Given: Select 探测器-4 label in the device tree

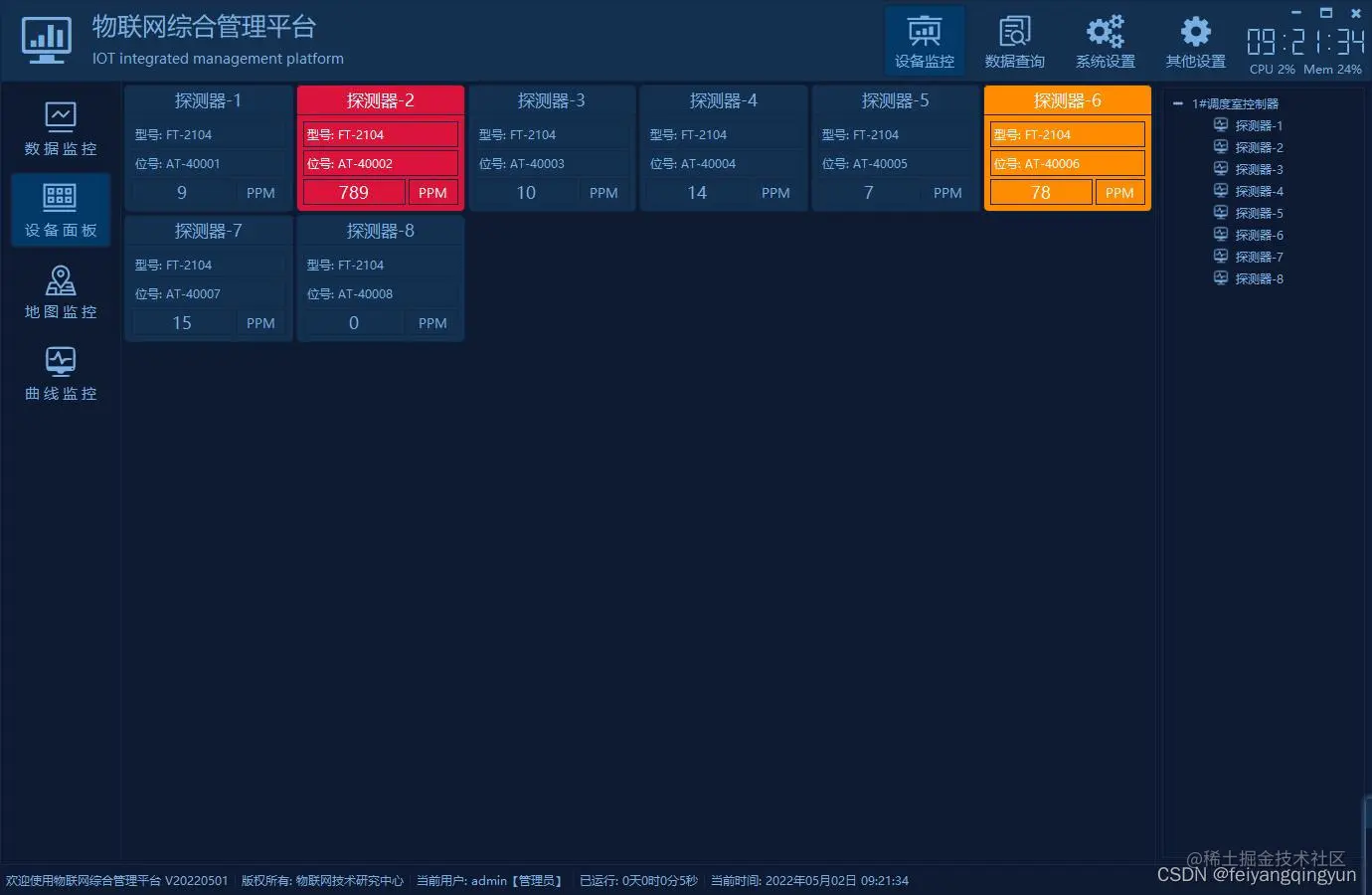Looking at the screenshot, I should coord(1259,191).
